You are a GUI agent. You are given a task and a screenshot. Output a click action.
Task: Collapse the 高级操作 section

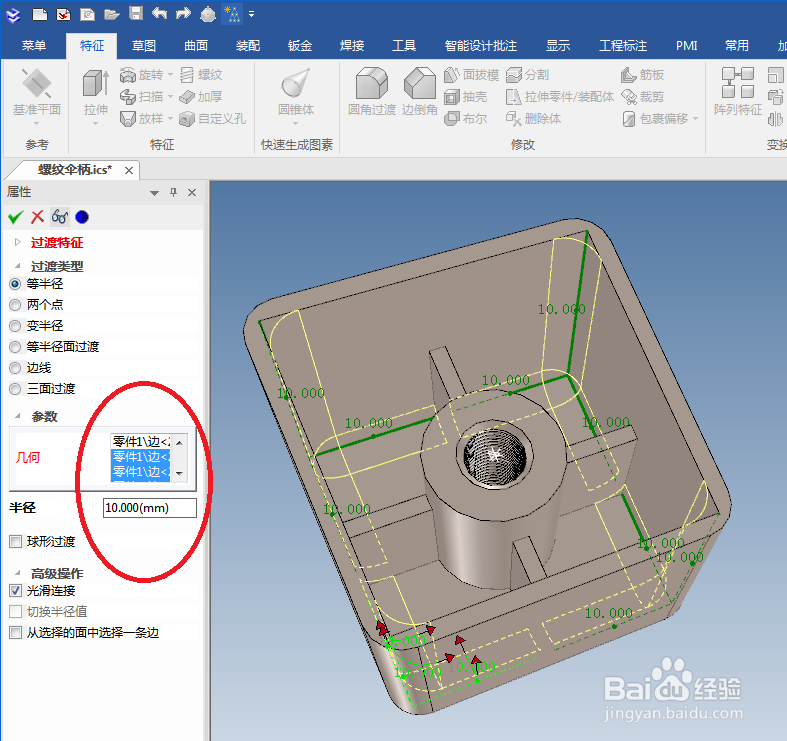click(x=18, y=572)
